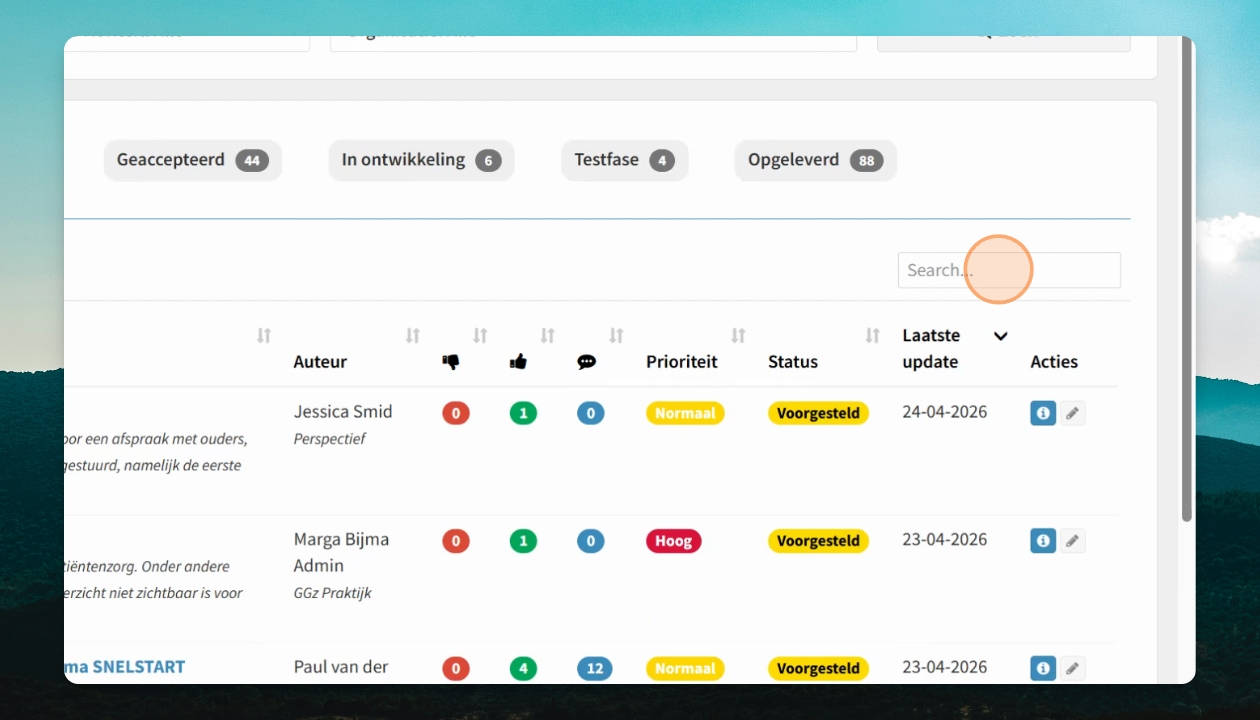Click the Status column header
The image size is (1260, 720).
pyautogui.click(x=793, y=362)
